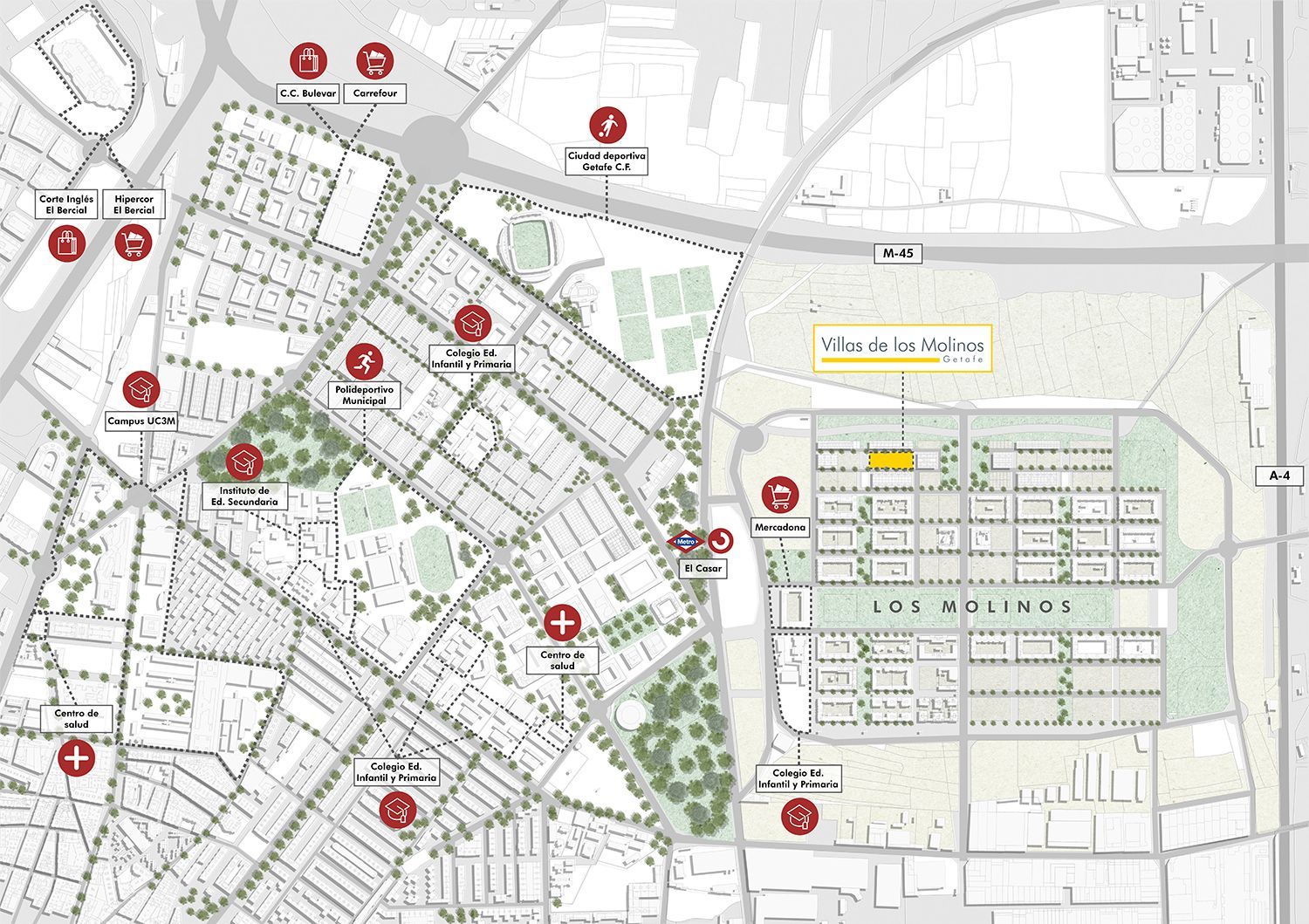Open the Villas de los Molinos label box
1309x924 pixels.
(902, 349)
